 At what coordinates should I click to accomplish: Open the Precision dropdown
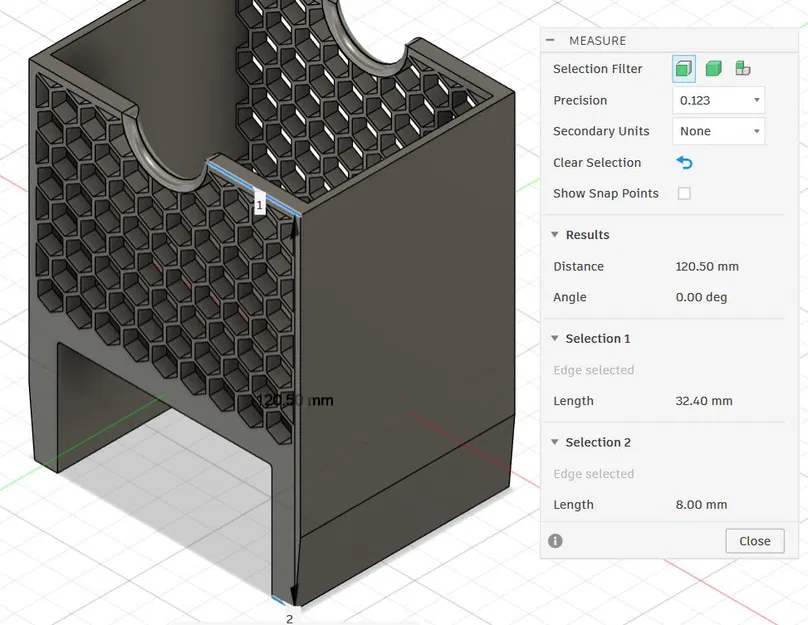tap(718, 100)
